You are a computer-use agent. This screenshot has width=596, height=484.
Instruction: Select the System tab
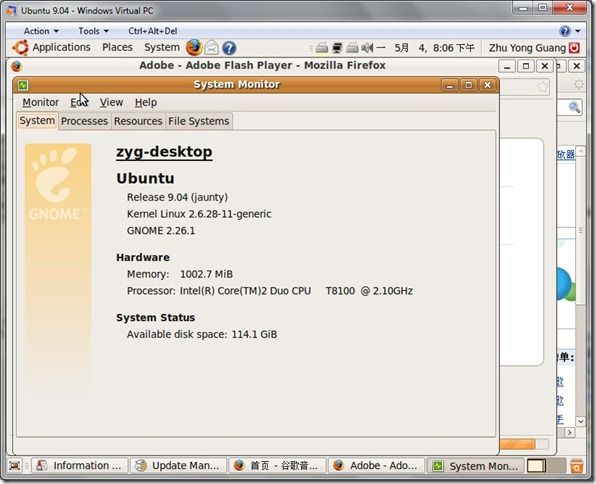tap(37, 121)
